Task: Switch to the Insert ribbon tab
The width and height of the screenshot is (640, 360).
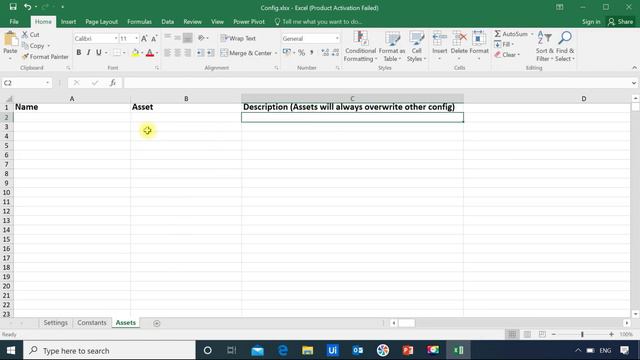Action: point(68,22)
